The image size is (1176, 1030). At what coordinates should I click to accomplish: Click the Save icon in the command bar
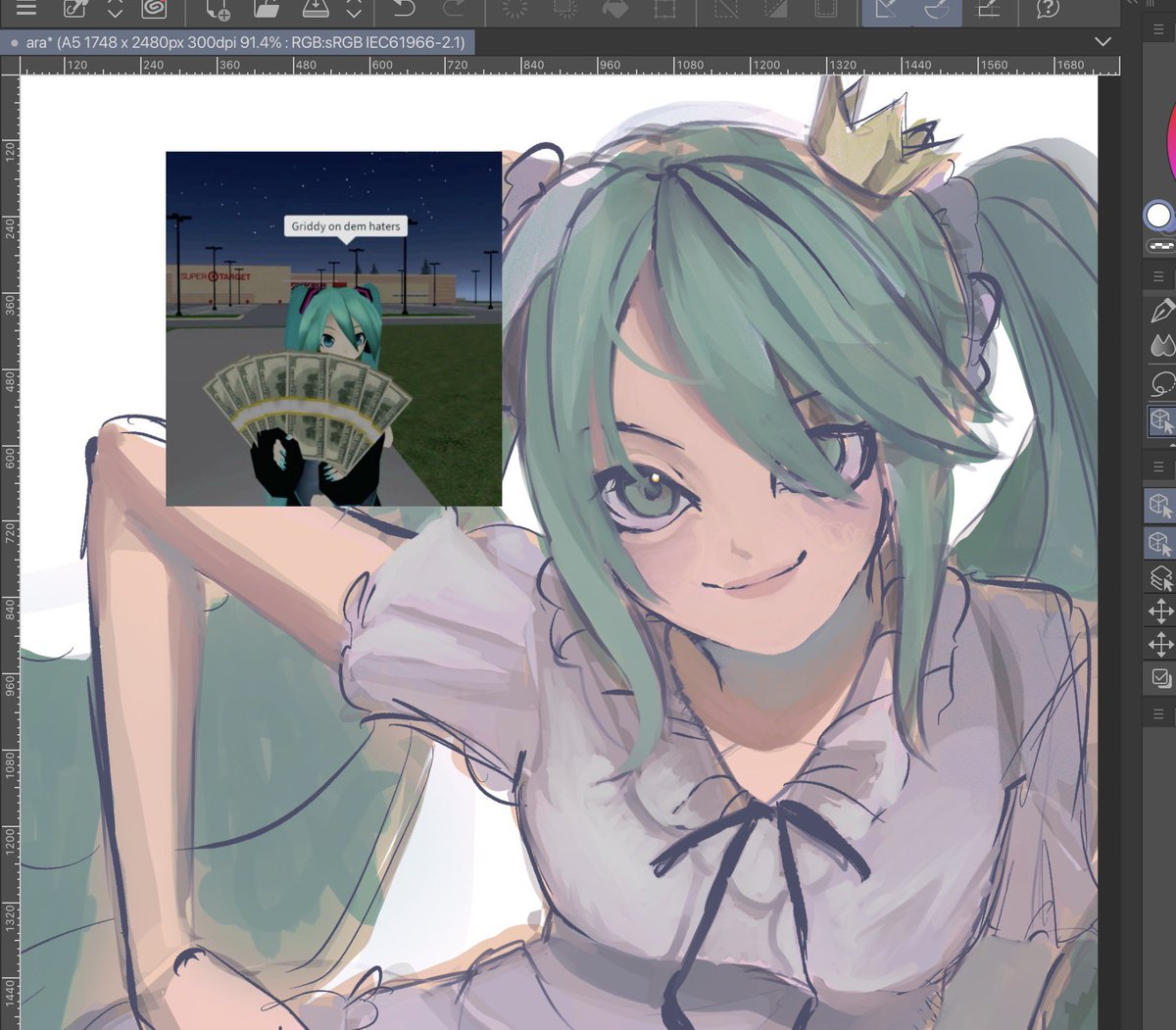coord(315,9)
